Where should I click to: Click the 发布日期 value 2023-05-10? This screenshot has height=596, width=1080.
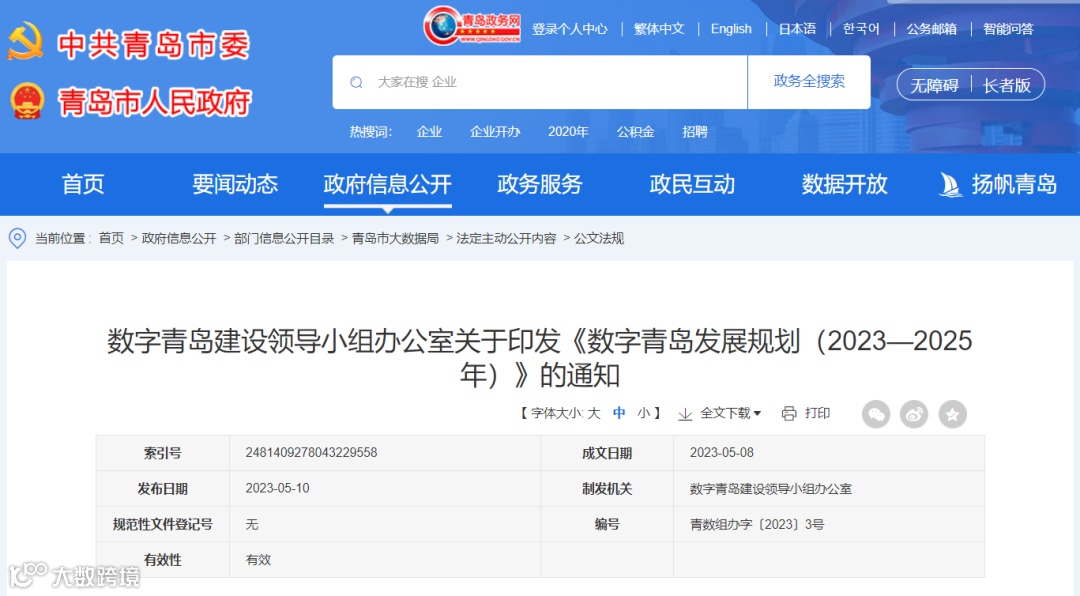point(278,489)
